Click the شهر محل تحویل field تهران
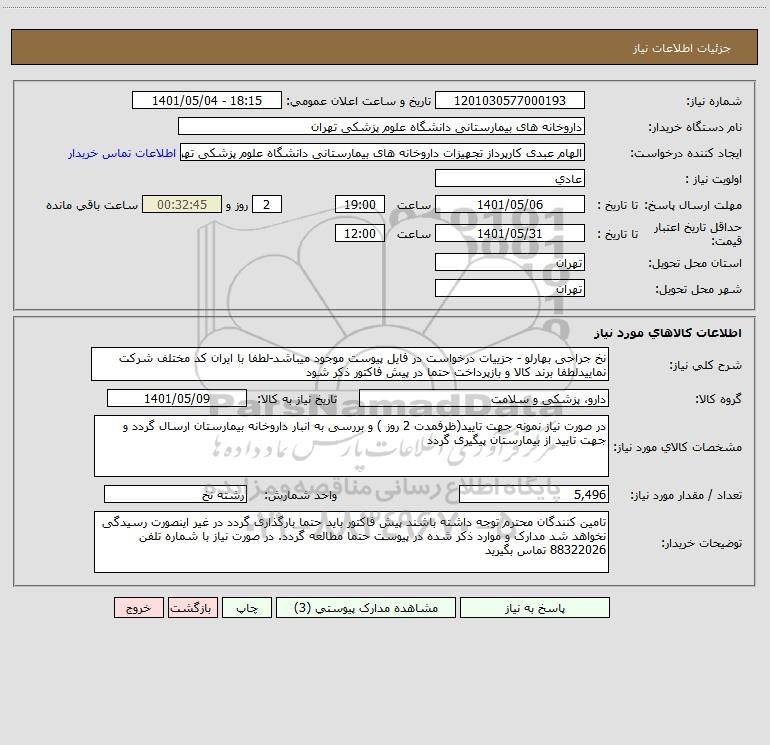 tap(510, 288)
